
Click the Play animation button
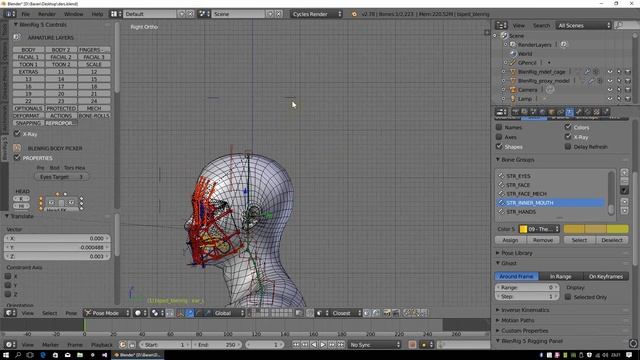[x=323, y=345]
